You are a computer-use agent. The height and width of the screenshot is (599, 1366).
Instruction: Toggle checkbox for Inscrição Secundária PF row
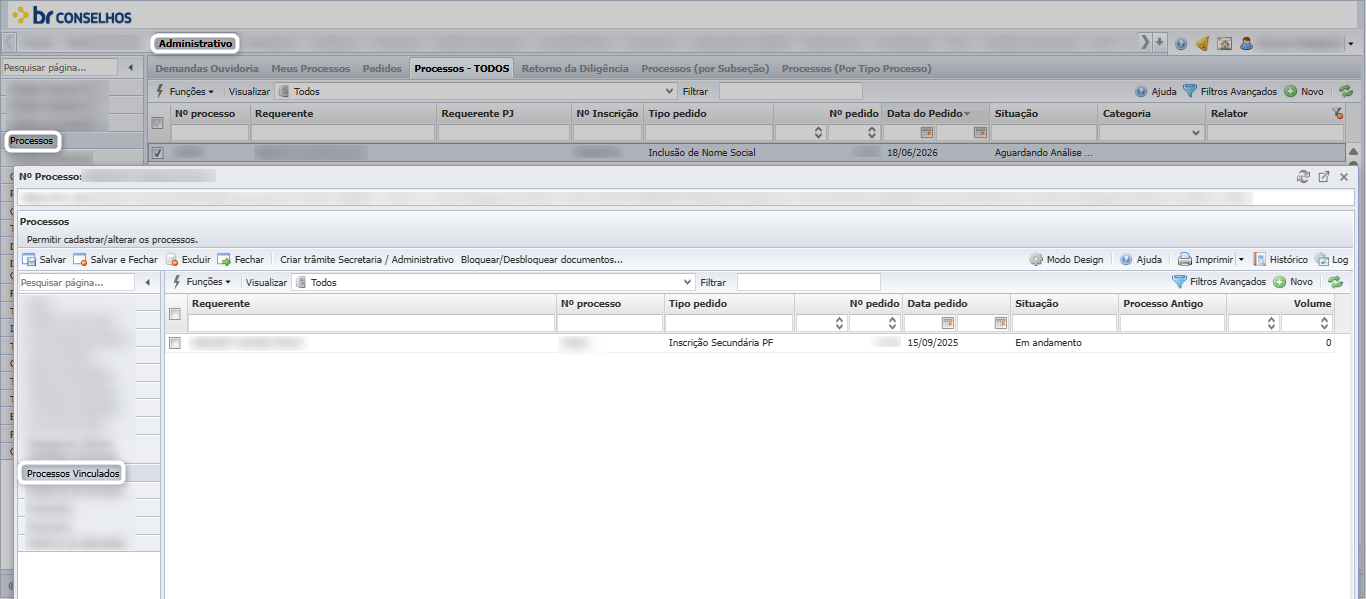[175, 343]
